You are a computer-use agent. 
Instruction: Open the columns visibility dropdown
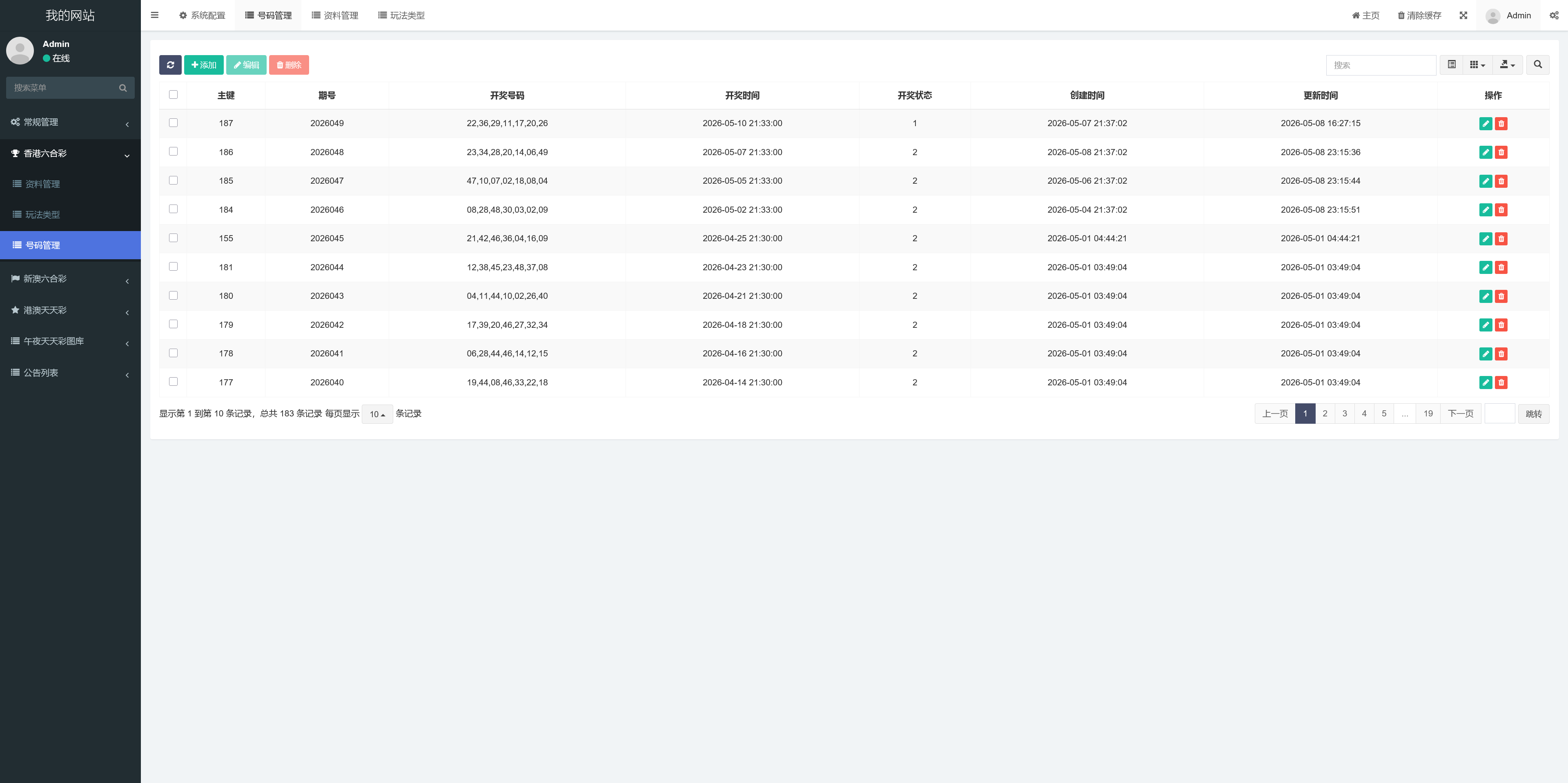(x=1477, y=65)
